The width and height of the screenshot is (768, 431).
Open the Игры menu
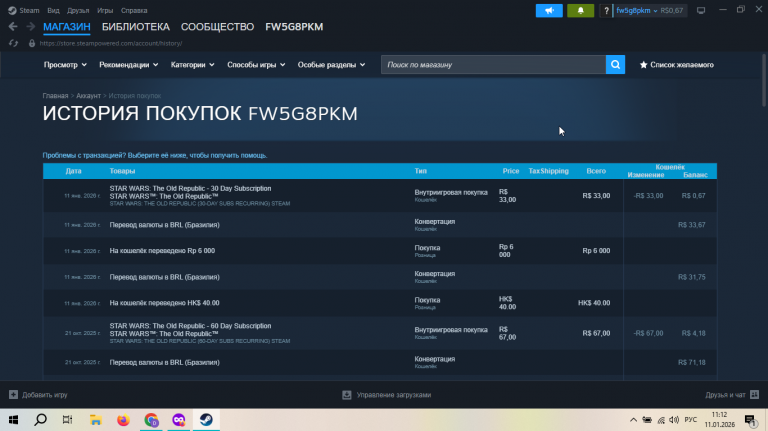(105, 10)
